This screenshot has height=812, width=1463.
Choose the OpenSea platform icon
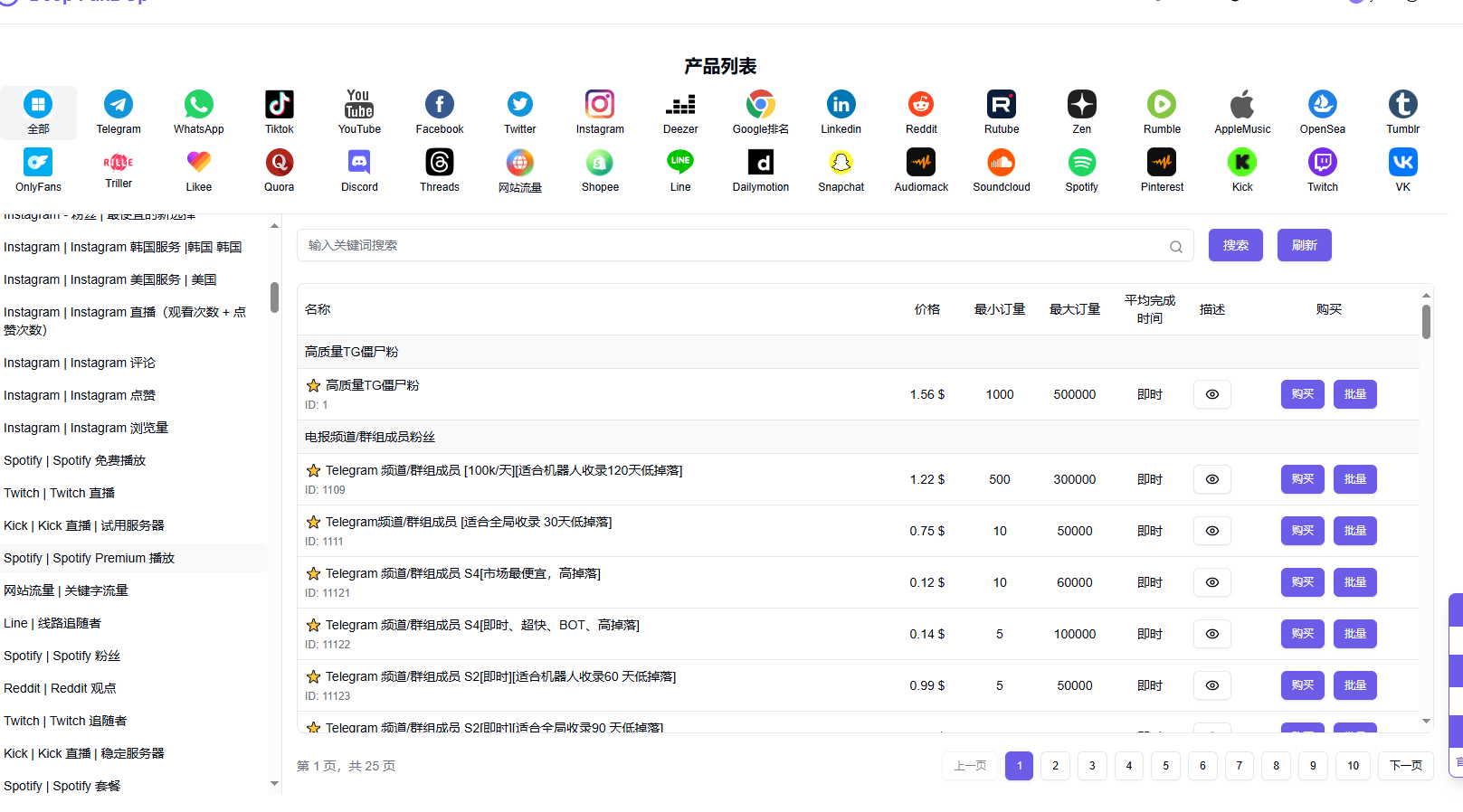click(1323, 104)
